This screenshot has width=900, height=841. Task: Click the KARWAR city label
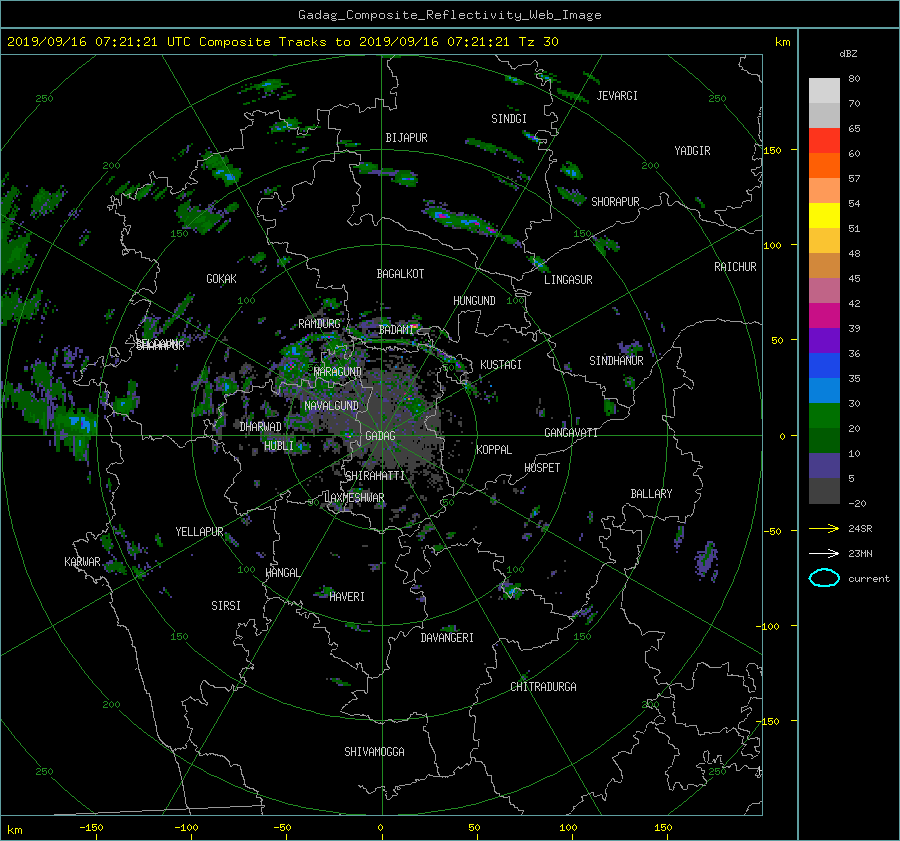click(82, 562)
